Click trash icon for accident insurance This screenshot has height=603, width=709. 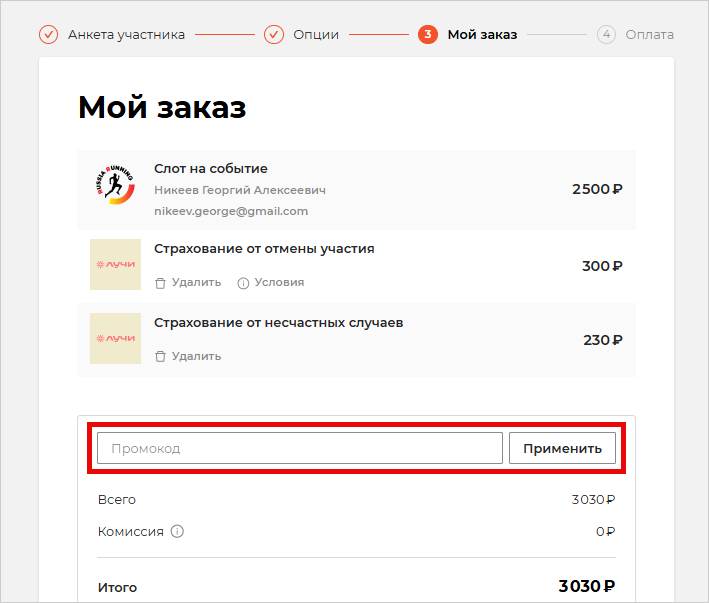pos(160,357)
